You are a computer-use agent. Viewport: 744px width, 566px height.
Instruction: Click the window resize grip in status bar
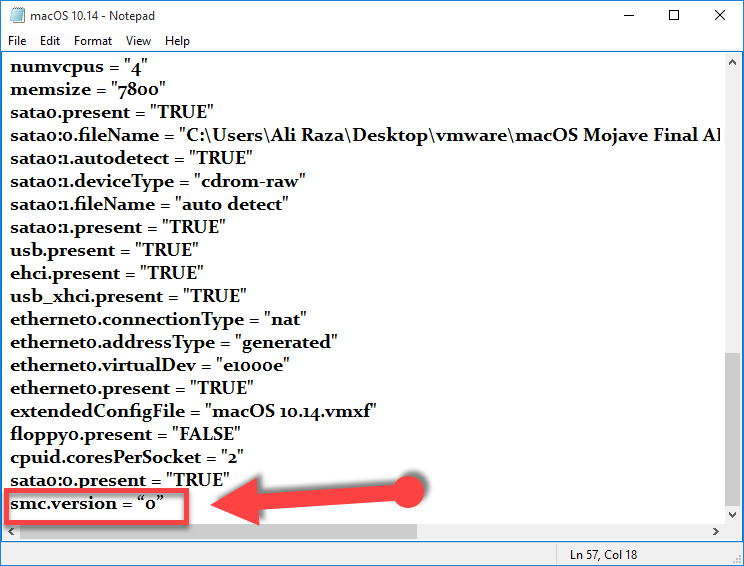pyautogui.click(x=735, y=557)
